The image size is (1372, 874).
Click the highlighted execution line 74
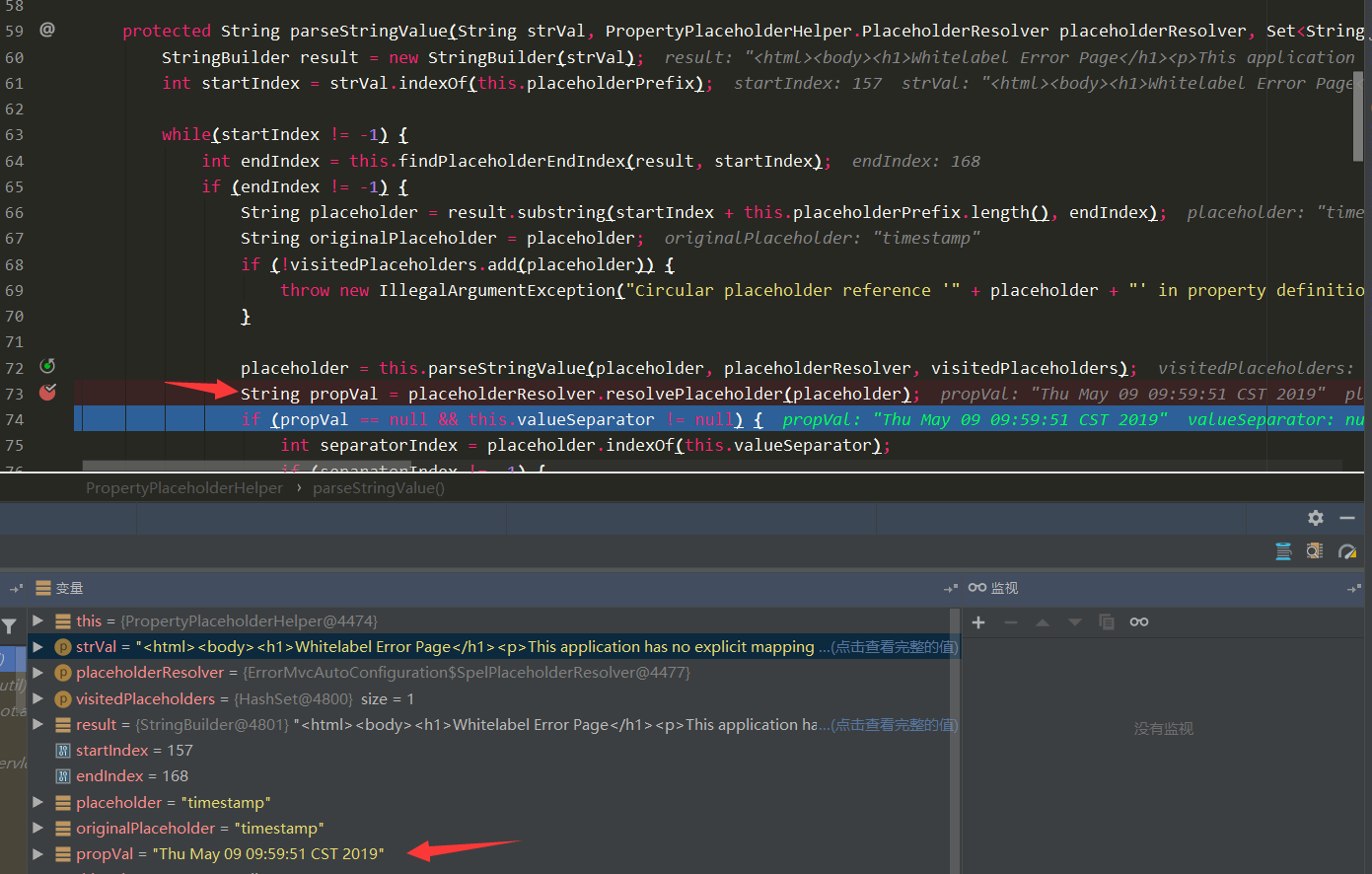[718, 419]
